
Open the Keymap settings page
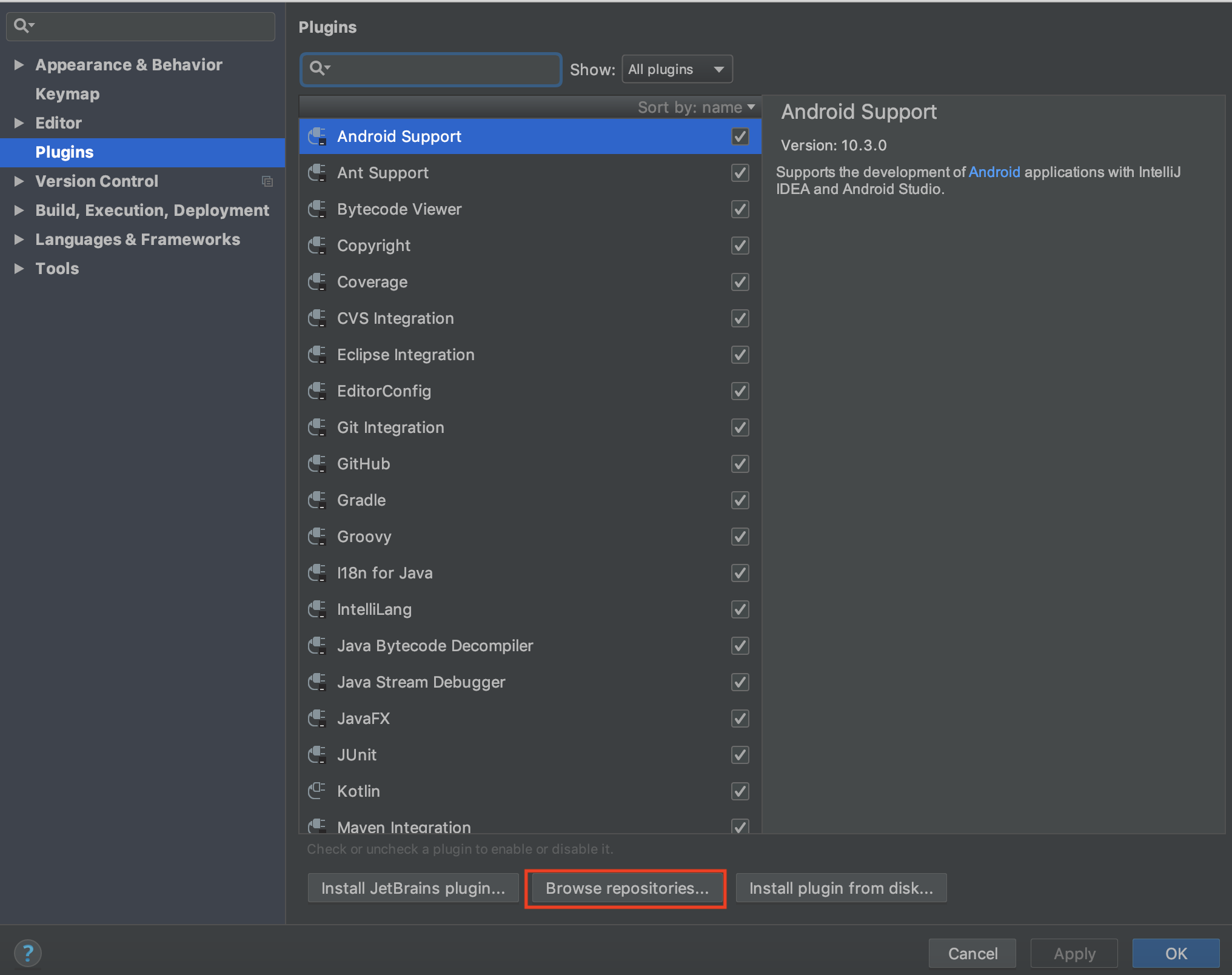(67, 94)
